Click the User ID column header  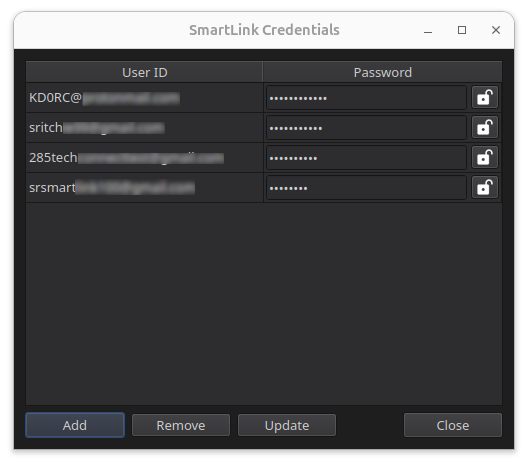tap(144, 72)
